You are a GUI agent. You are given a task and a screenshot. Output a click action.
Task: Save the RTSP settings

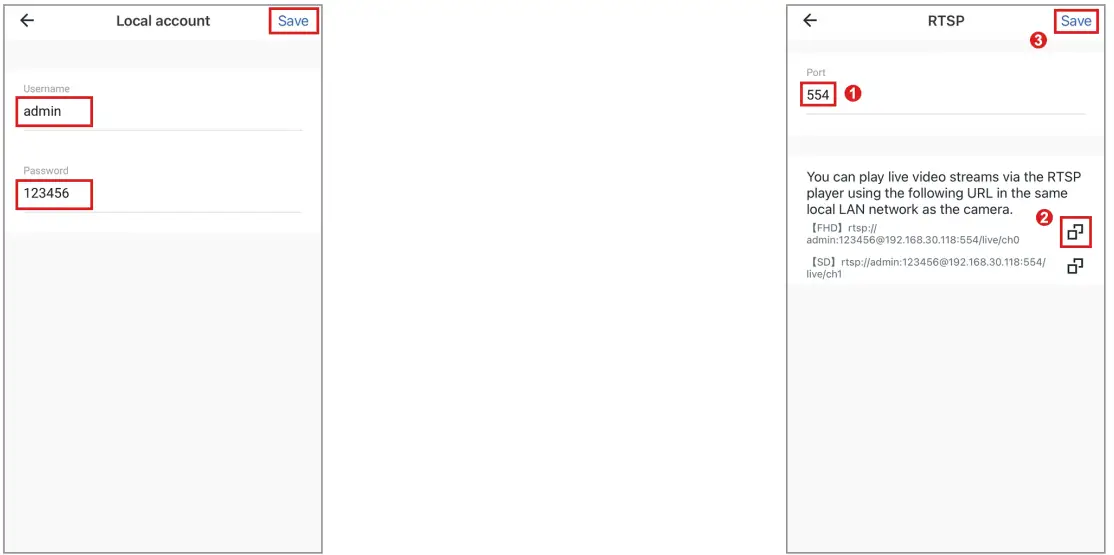coord(1076,21)
